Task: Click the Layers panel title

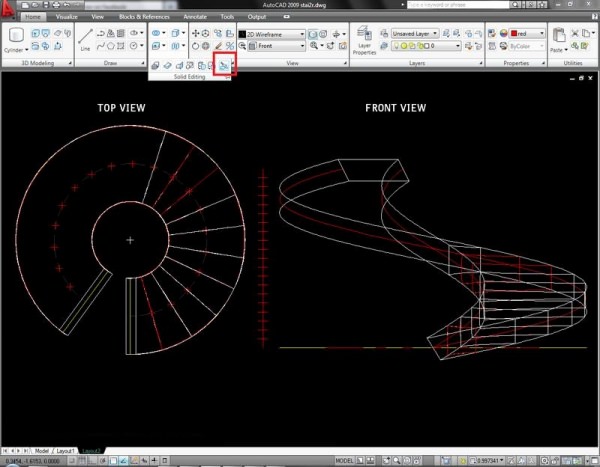Action: 417,63
